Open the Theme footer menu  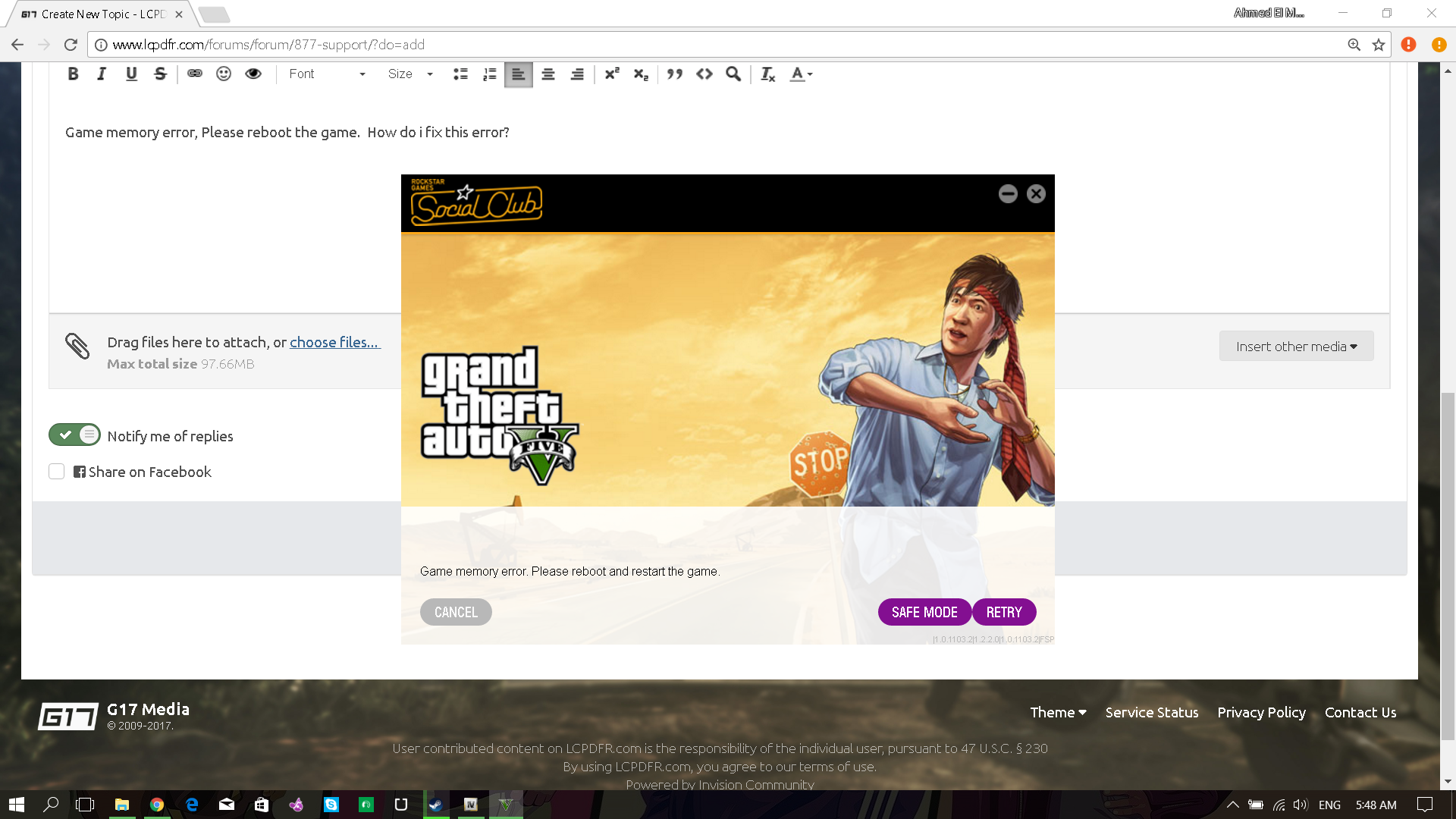[1058, 712]
